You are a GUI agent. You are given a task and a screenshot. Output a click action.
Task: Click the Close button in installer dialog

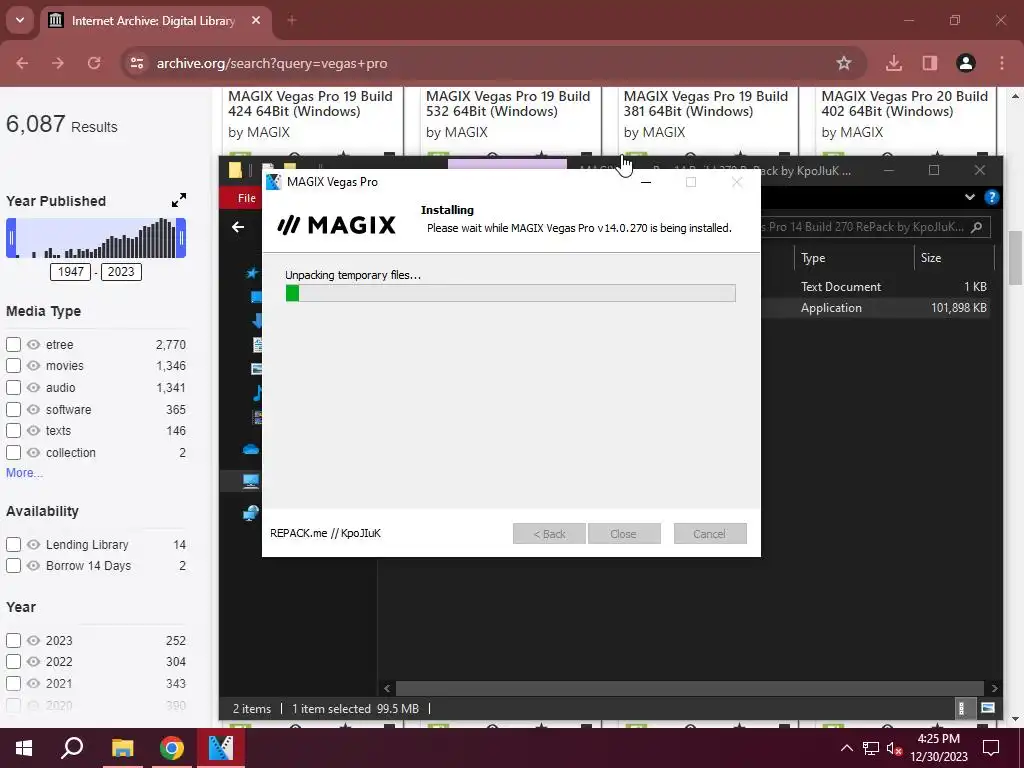click(x=624, y=534)
